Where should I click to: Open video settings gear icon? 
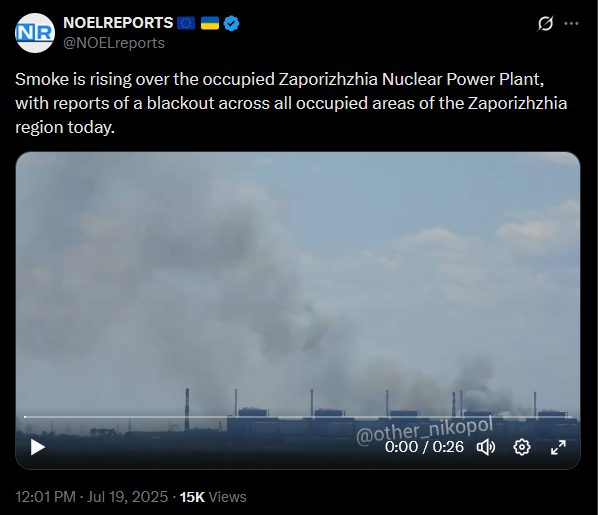click(522, 447)
